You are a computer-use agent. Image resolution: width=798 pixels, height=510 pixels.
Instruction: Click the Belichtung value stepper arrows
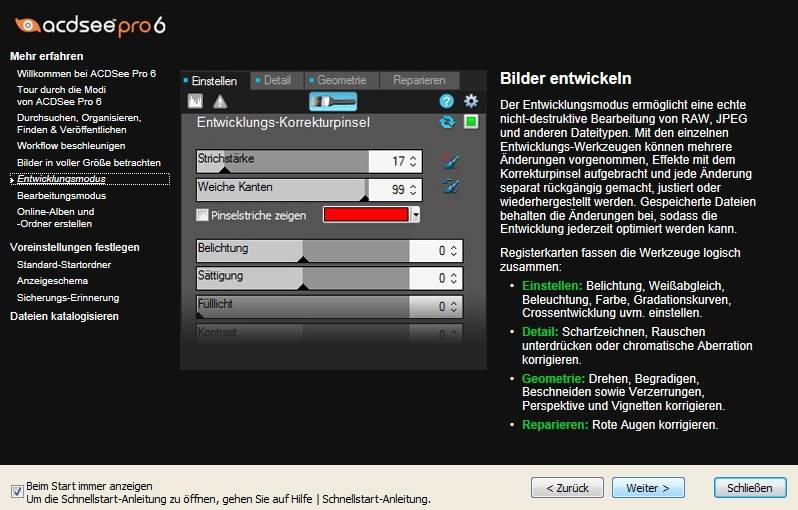[x=453, y=251]
